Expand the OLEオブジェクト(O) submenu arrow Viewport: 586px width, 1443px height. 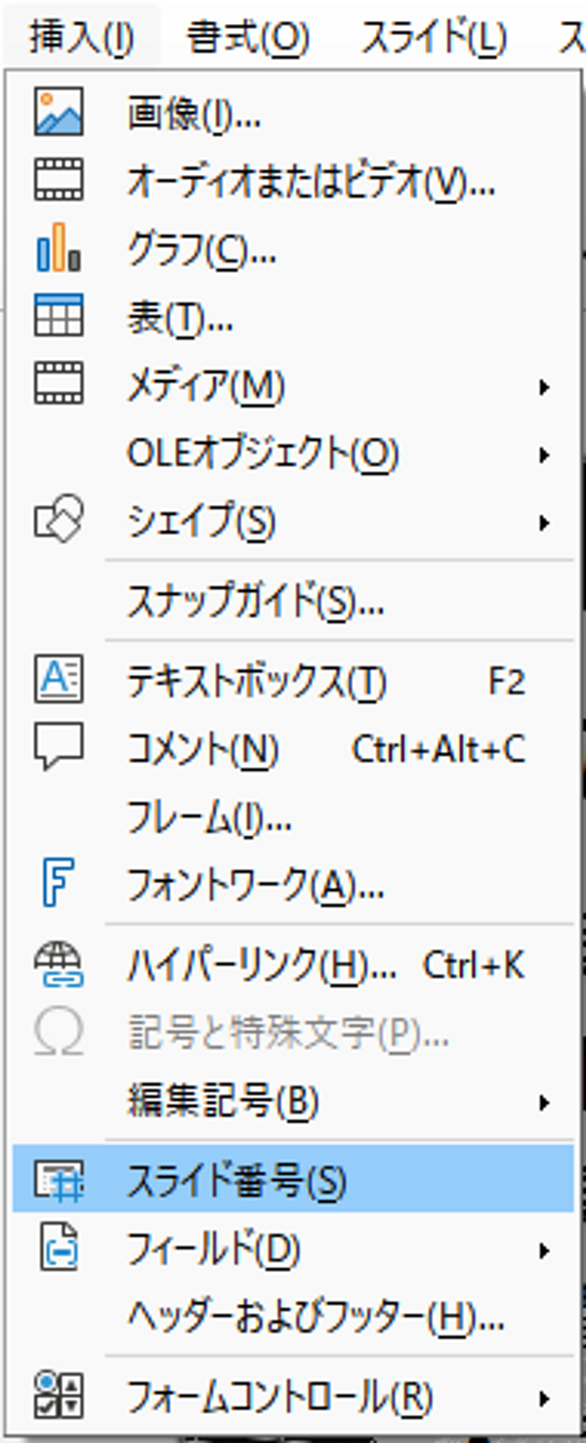pos(544,455)
